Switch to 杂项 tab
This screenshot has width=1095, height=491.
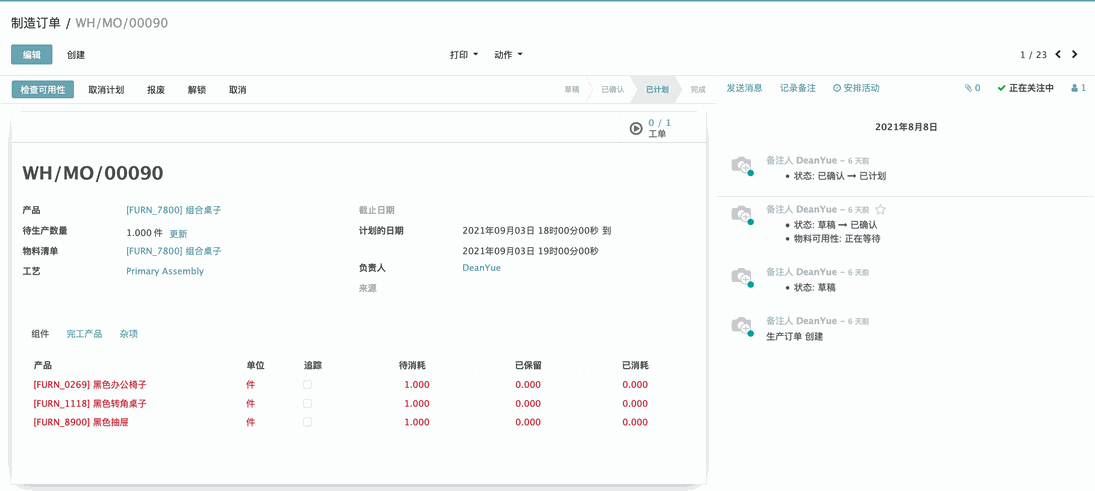pos(128,334)
